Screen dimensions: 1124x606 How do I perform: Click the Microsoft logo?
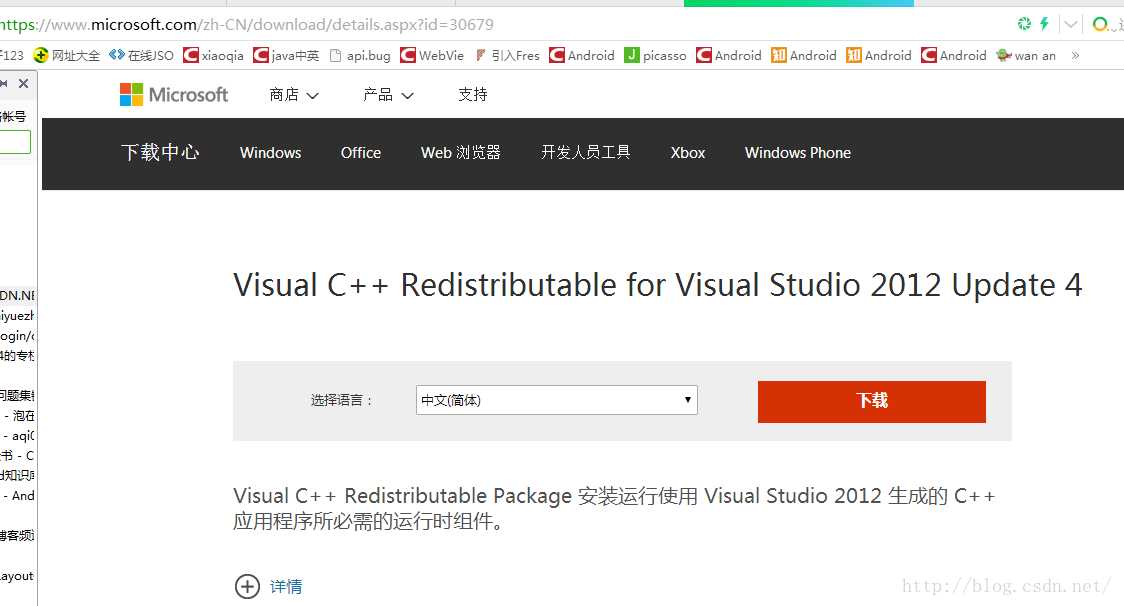174,95
